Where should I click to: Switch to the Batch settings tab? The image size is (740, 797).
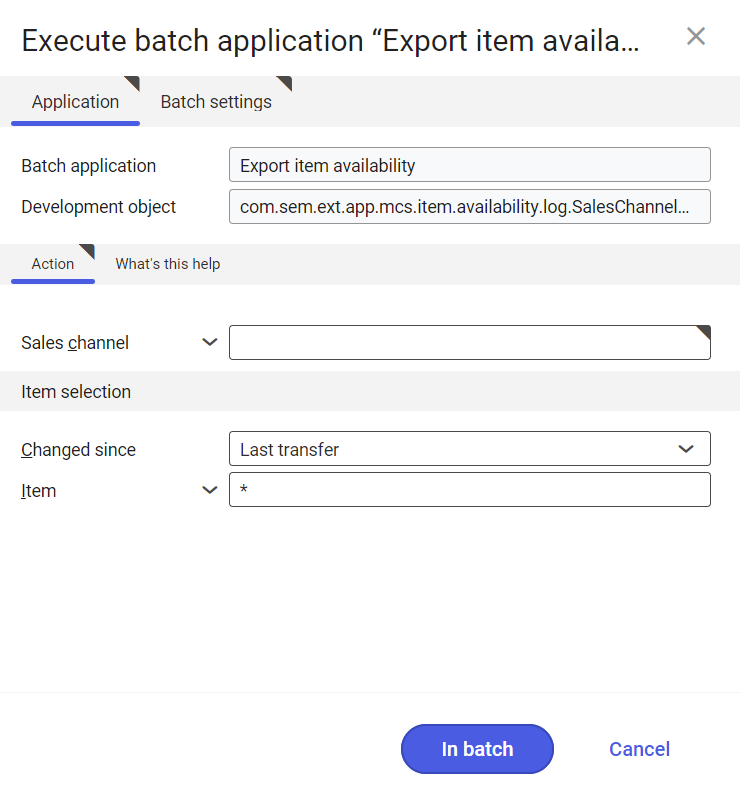click(216, 102)
